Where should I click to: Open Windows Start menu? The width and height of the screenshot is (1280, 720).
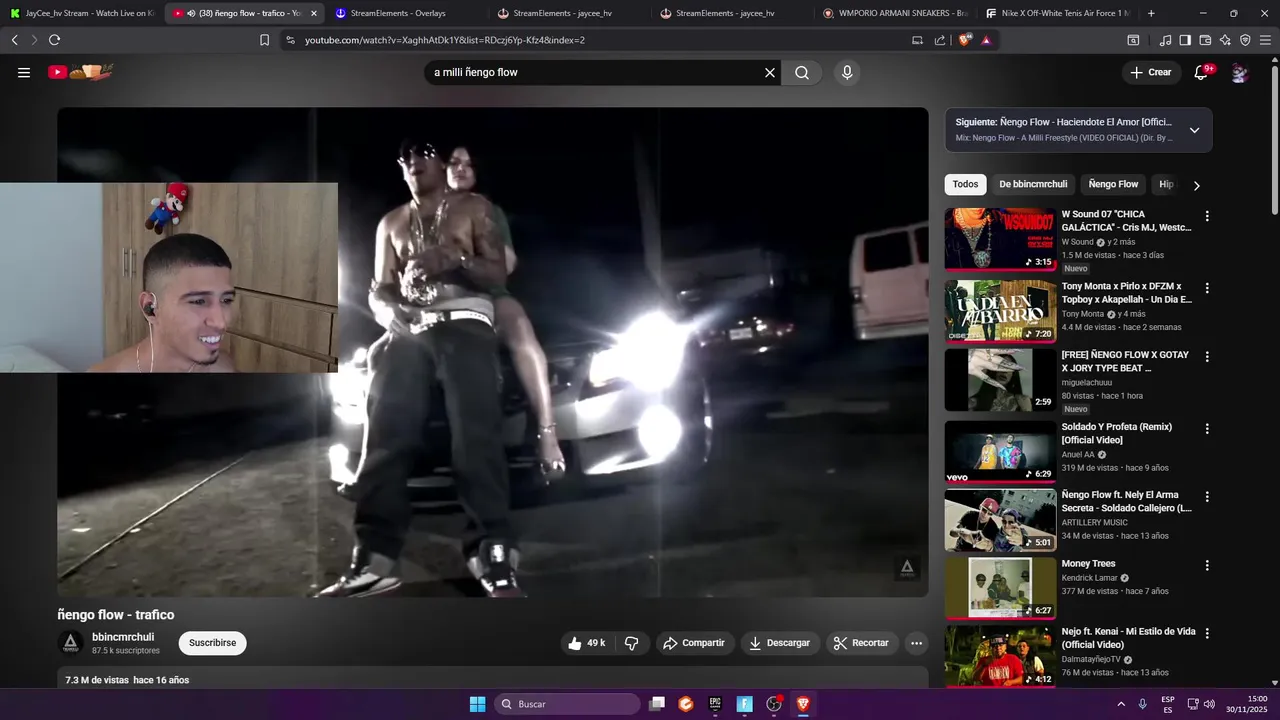478,704
